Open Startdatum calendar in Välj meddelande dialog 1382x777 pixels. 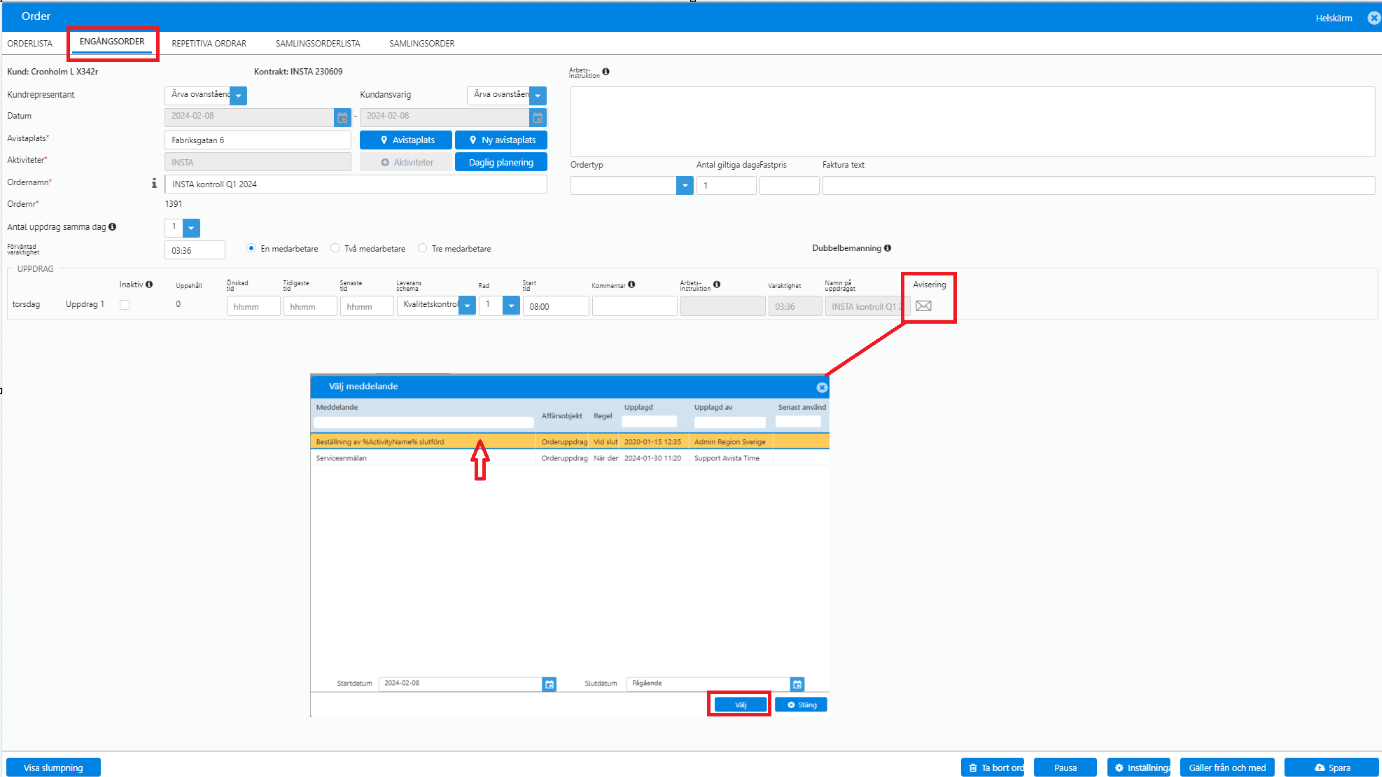(x=549, y=684)
